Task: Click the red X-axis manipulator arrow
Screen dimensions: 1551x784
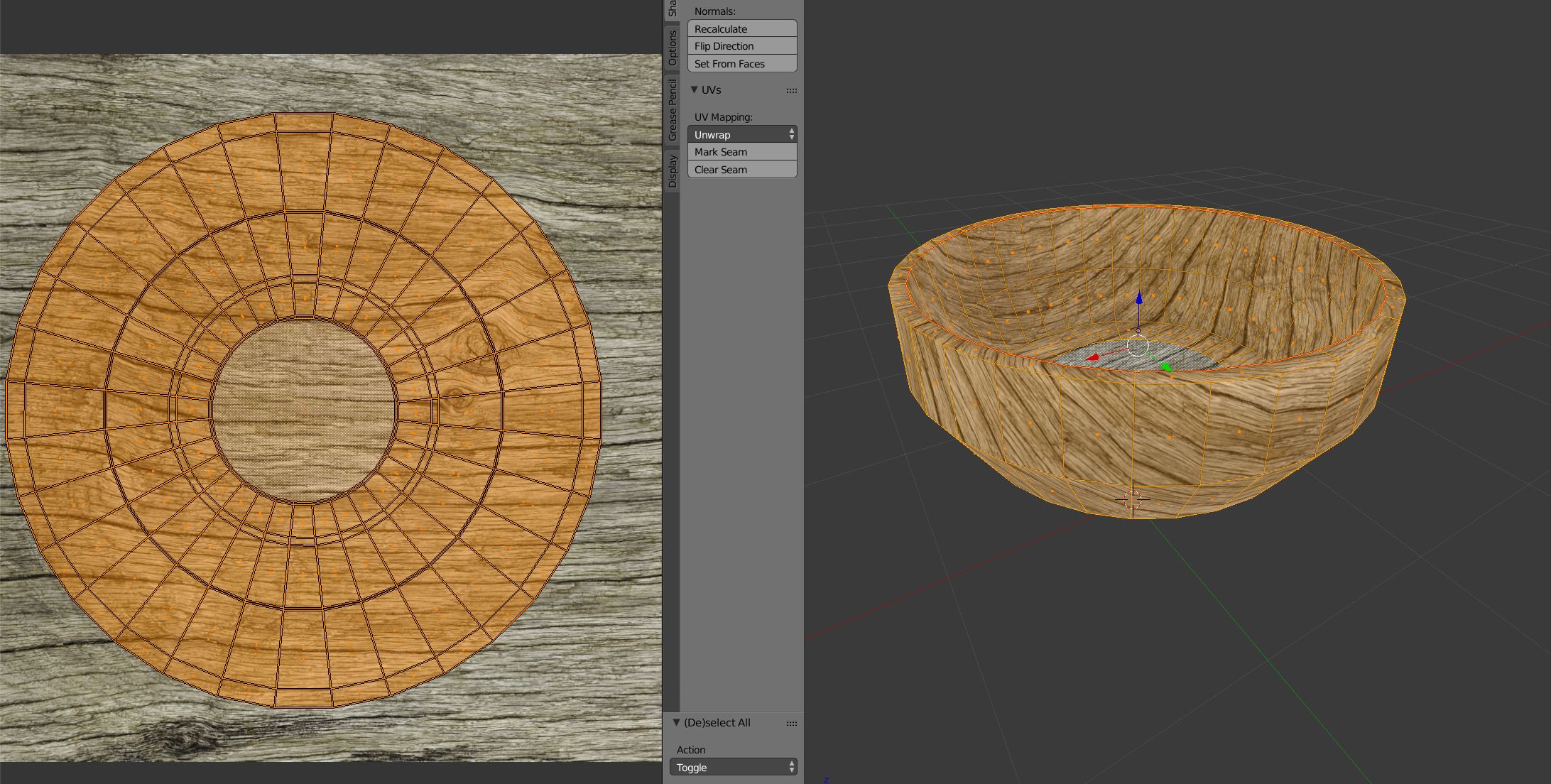Action: tap(1093, 357)
